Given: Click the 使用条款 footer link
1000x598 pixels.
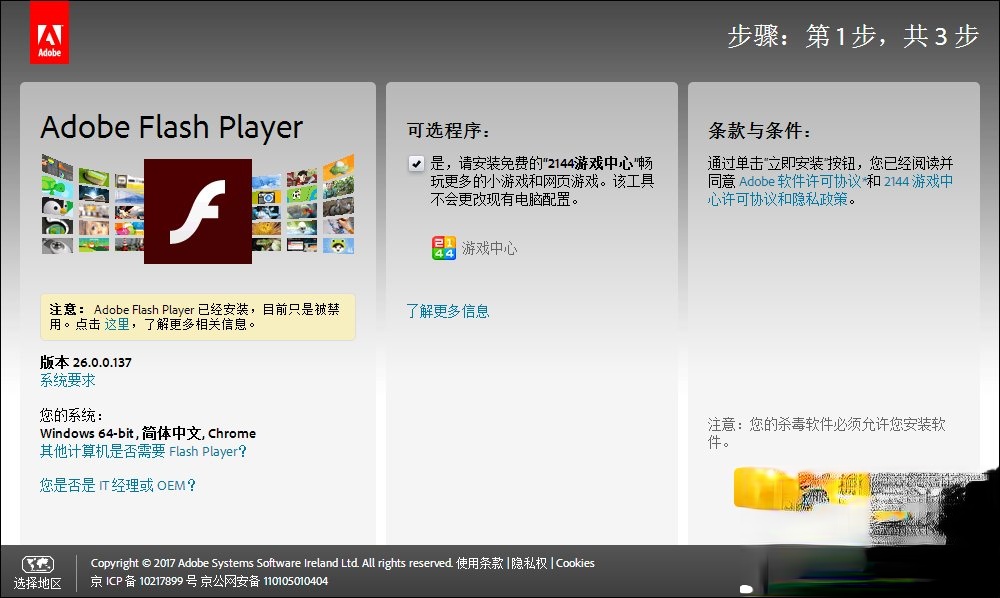Looking at the screenshot, I should (x=480, y=563).
